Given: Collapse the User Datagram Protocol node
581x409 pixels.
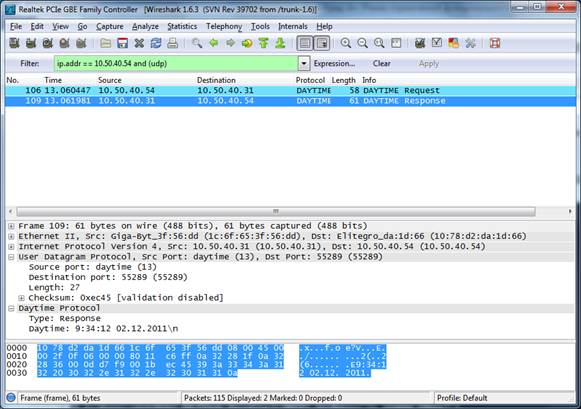Looking at the screenshot, I should click(x=11, y=257).
